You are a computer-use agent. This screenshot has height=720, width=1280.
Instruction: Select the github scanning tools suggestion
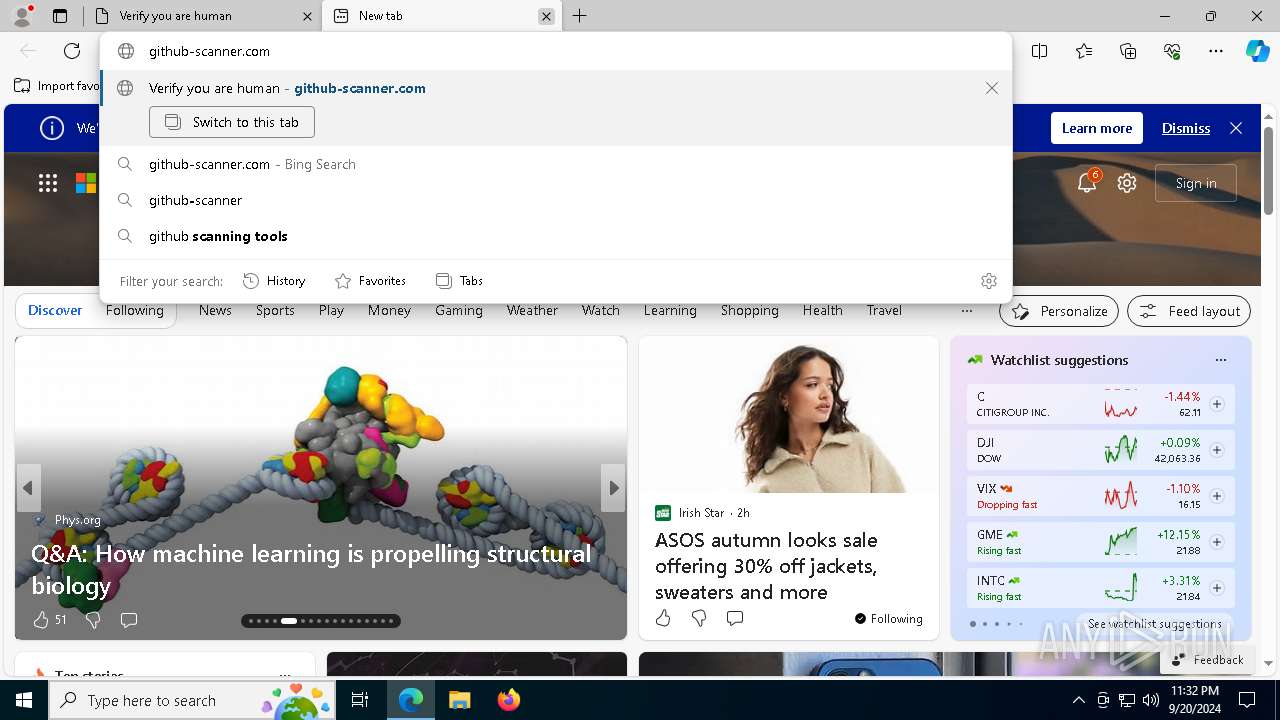[x=556, y=236]
